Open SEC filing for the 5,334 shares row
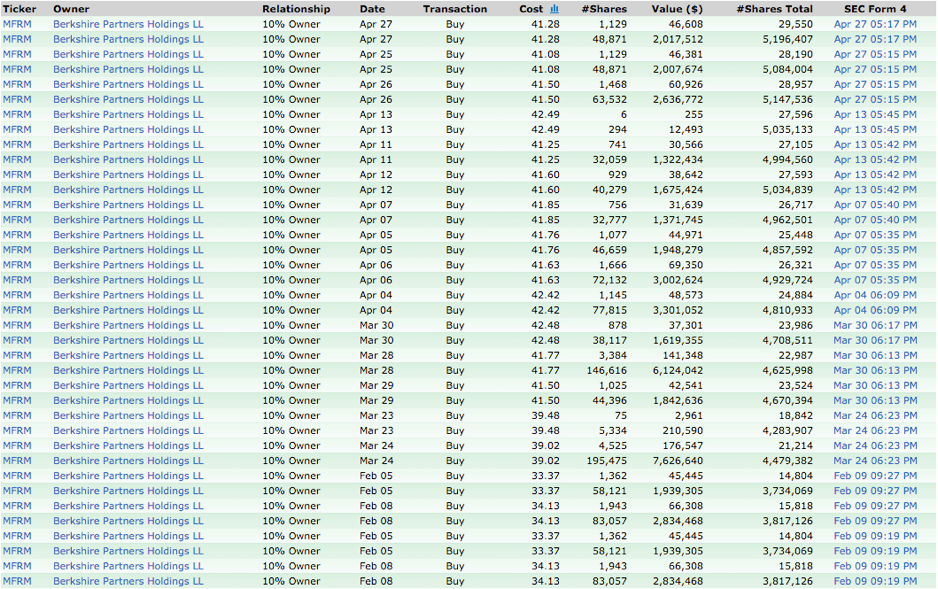Image resolution: width=938 pixels, height=589 pixels. [x=875, y=431]
